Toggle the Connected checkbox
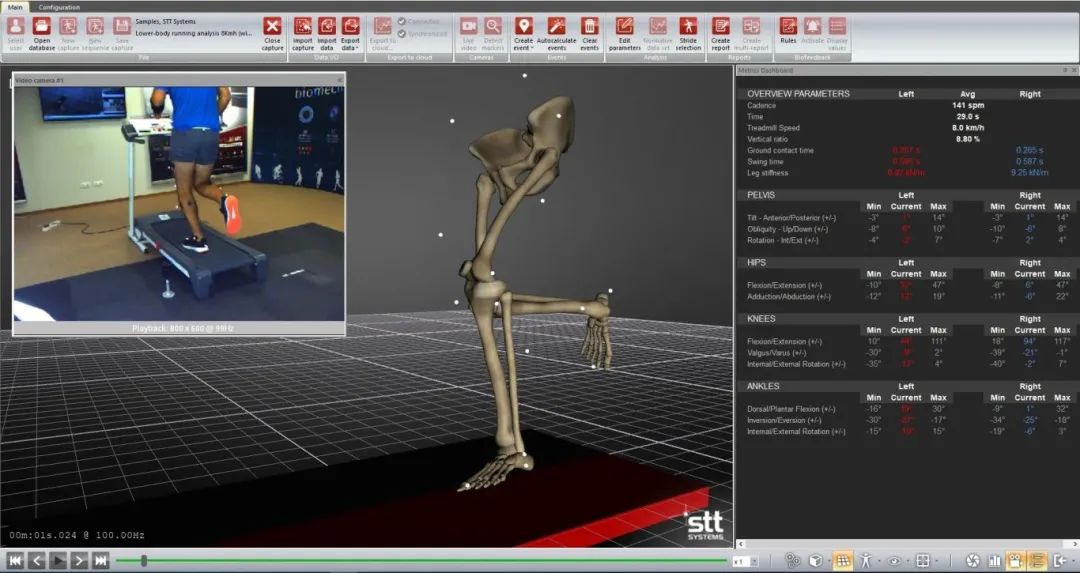Viewport: 1080px width, 573px height. [x=402, y=21]
